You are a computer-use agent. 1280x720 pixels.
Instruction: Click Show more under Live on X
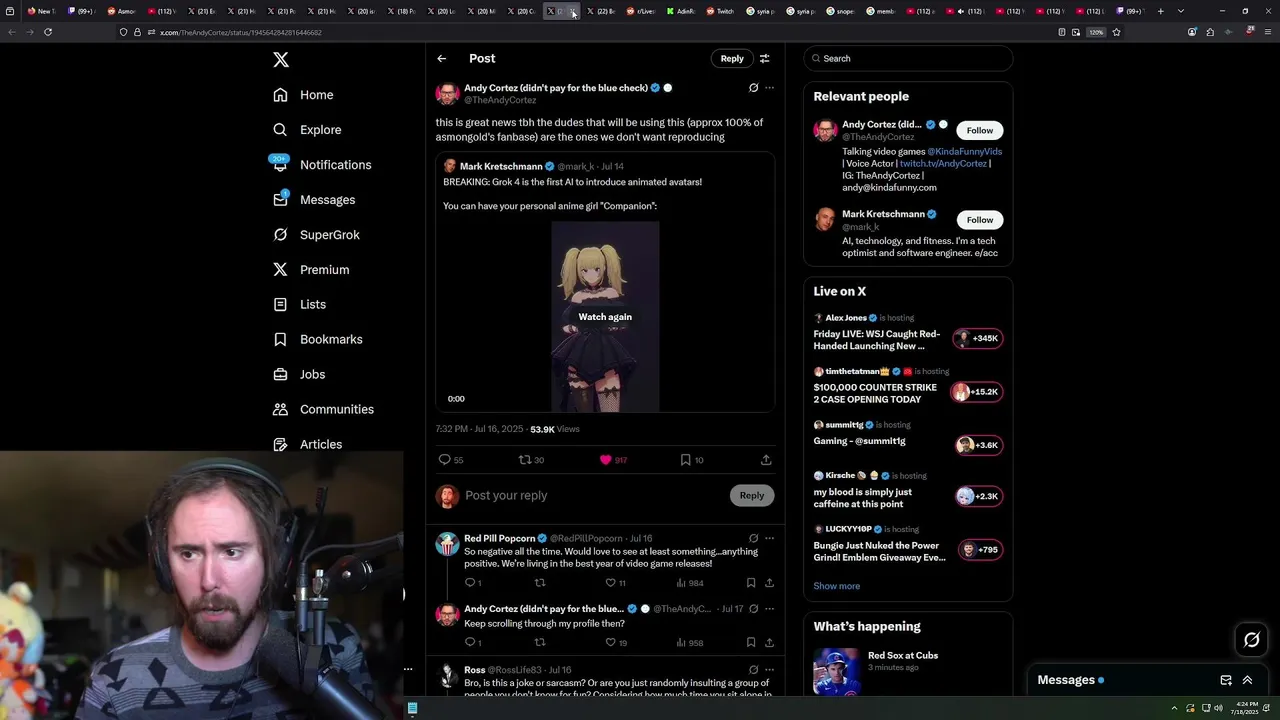[836, 586]
